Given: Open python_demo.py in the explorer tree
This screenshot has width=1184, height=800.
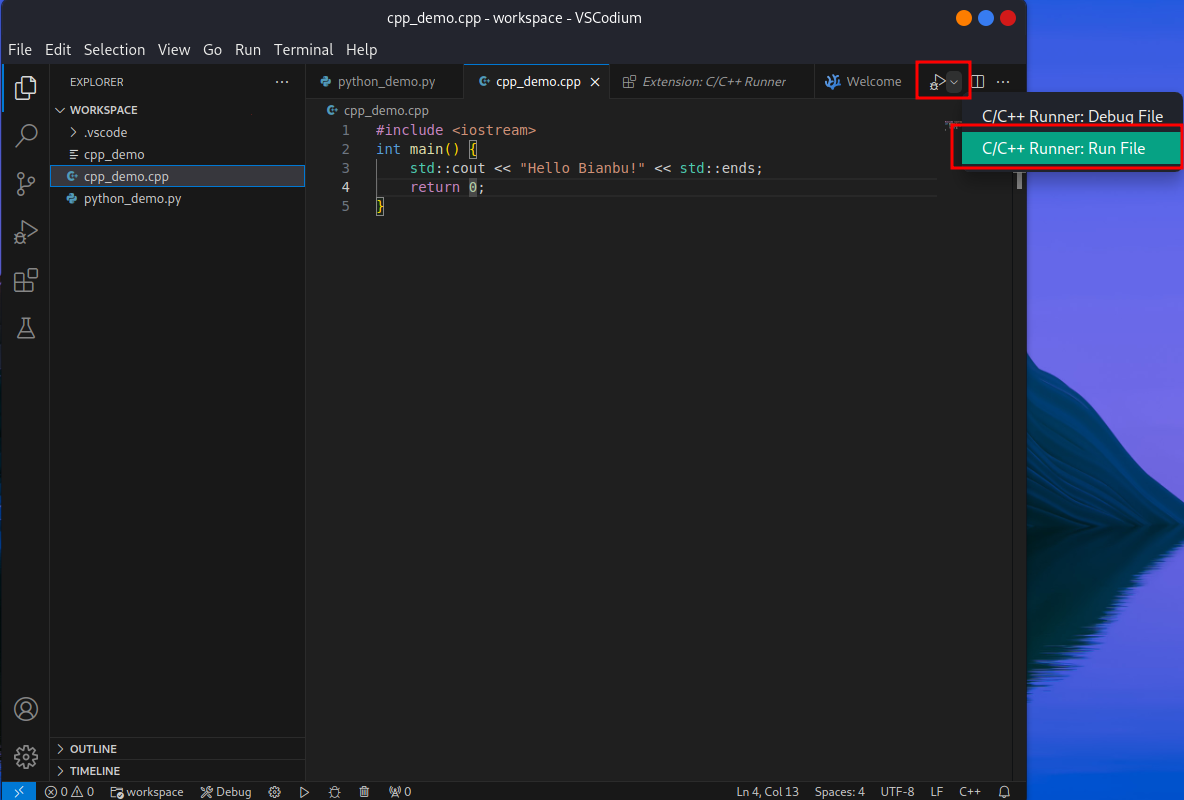Looking at the screenshot, I should (132, 198).
